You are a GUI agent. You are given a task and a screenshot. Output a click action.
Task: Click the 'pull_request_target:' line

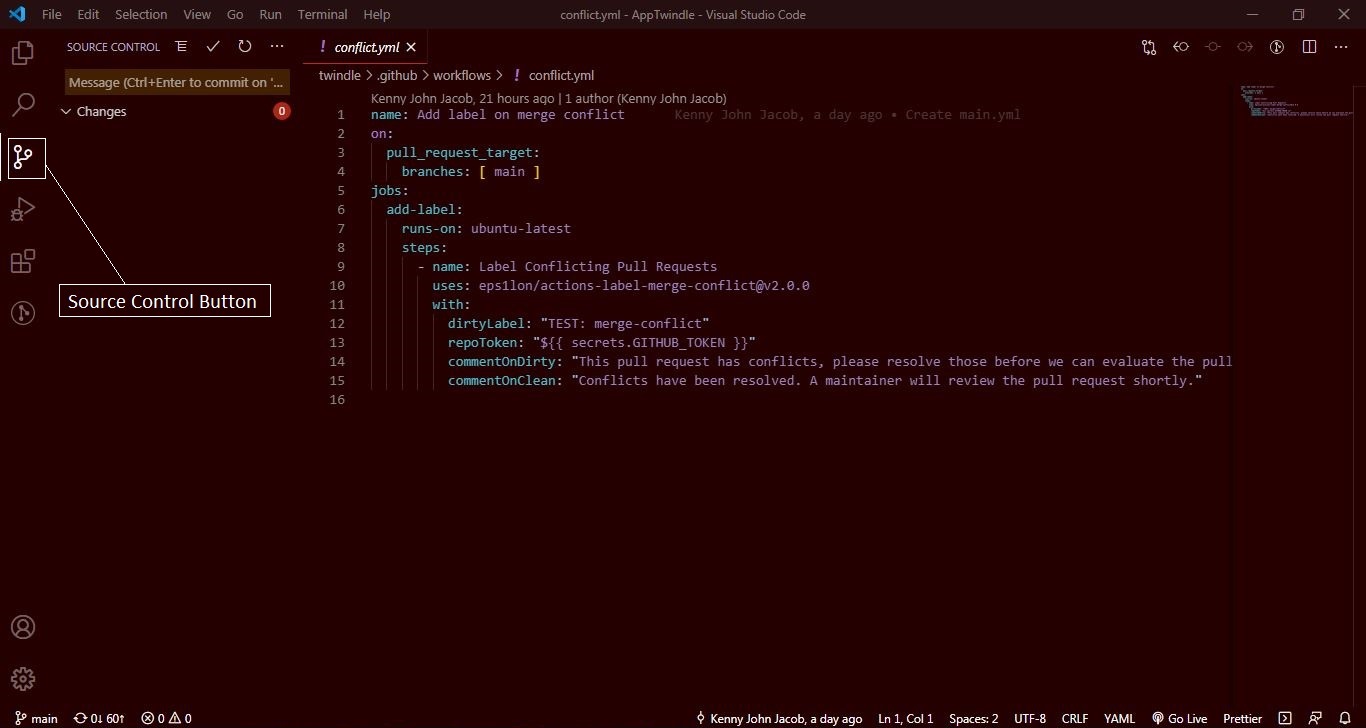463,152
